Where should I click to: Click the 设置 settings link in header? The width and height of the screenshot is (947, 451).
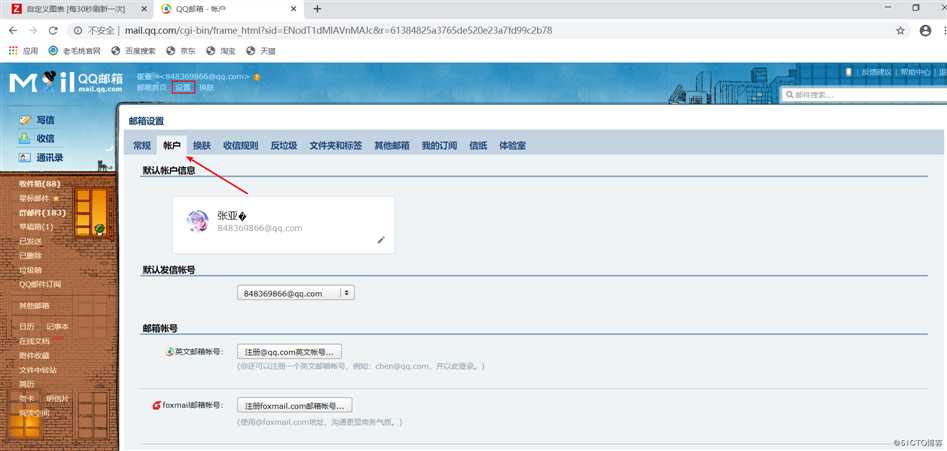[x=183, y=88]
